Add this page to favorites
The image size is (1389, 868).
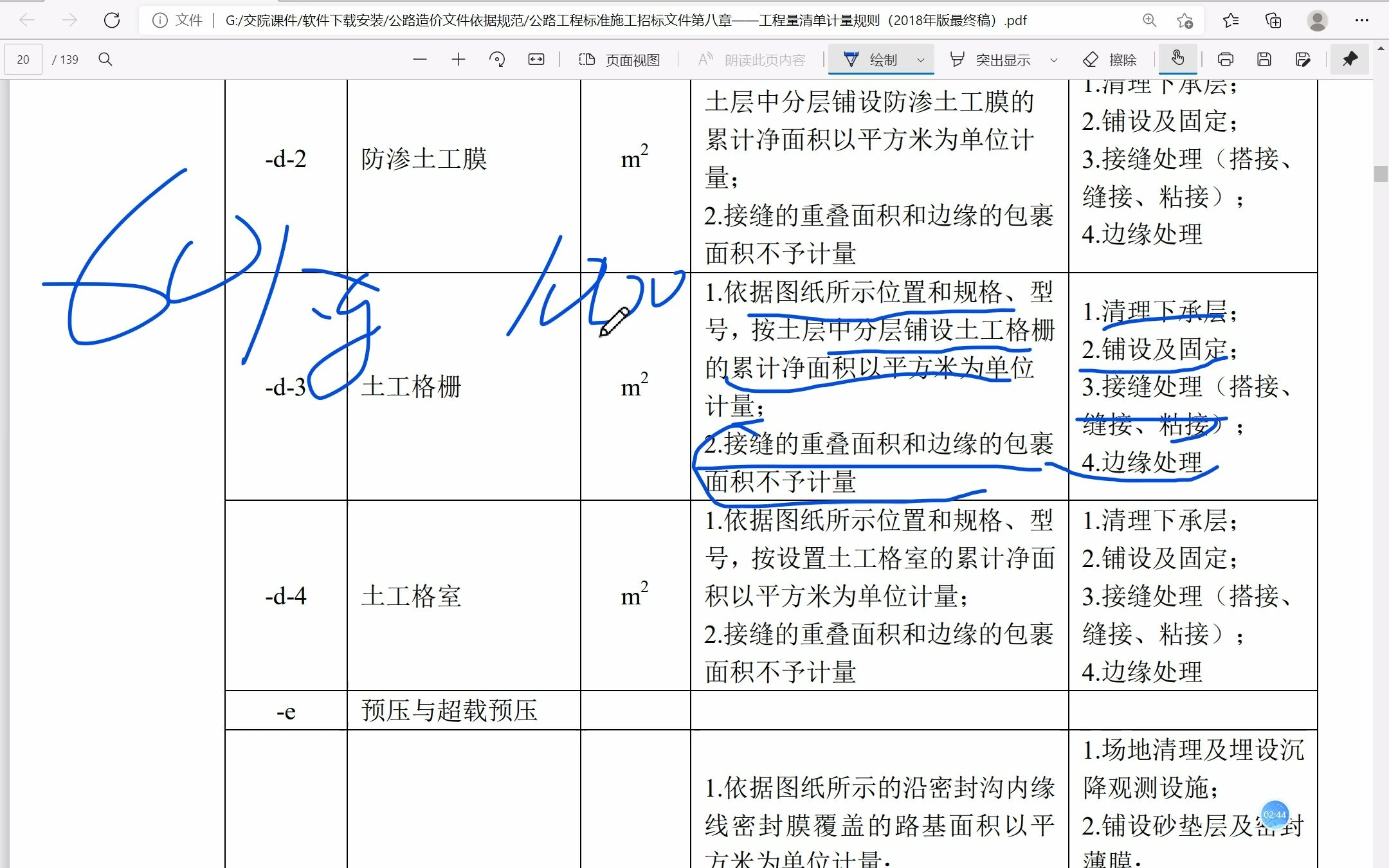pyautogui.click(x=1185, y=21)
